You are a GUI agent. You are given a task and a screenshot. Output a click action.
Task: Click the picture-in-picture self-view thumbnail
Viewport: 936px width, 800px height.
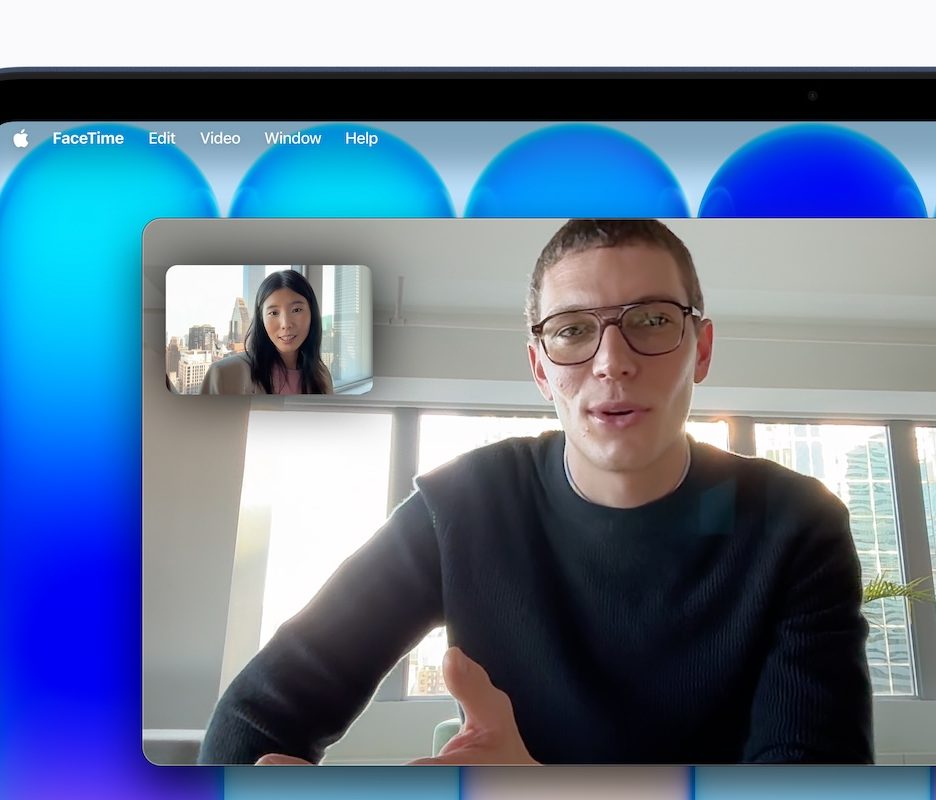point(268,329)
